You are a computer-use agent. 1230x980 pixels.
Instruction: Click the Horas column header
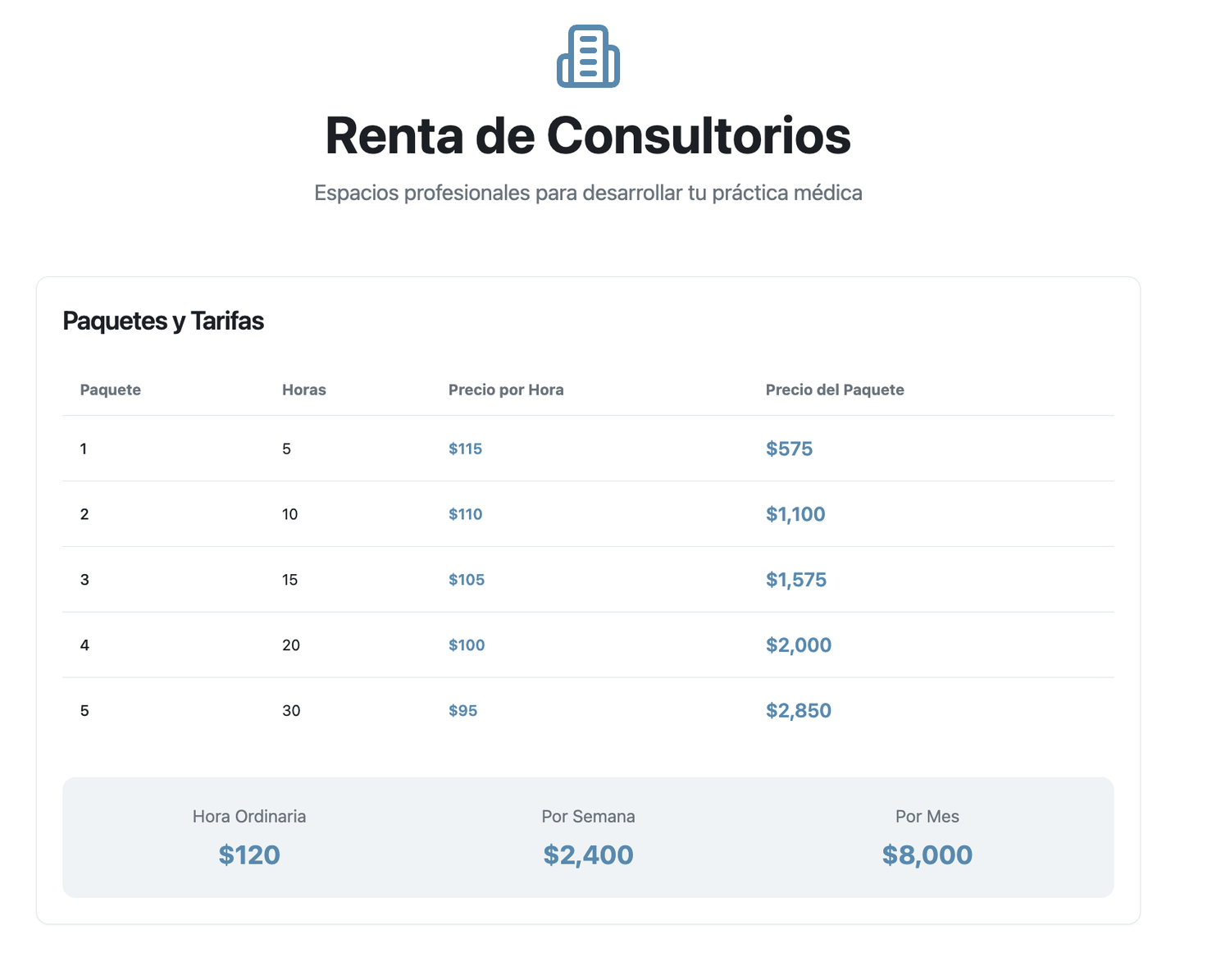coord(304,390)
